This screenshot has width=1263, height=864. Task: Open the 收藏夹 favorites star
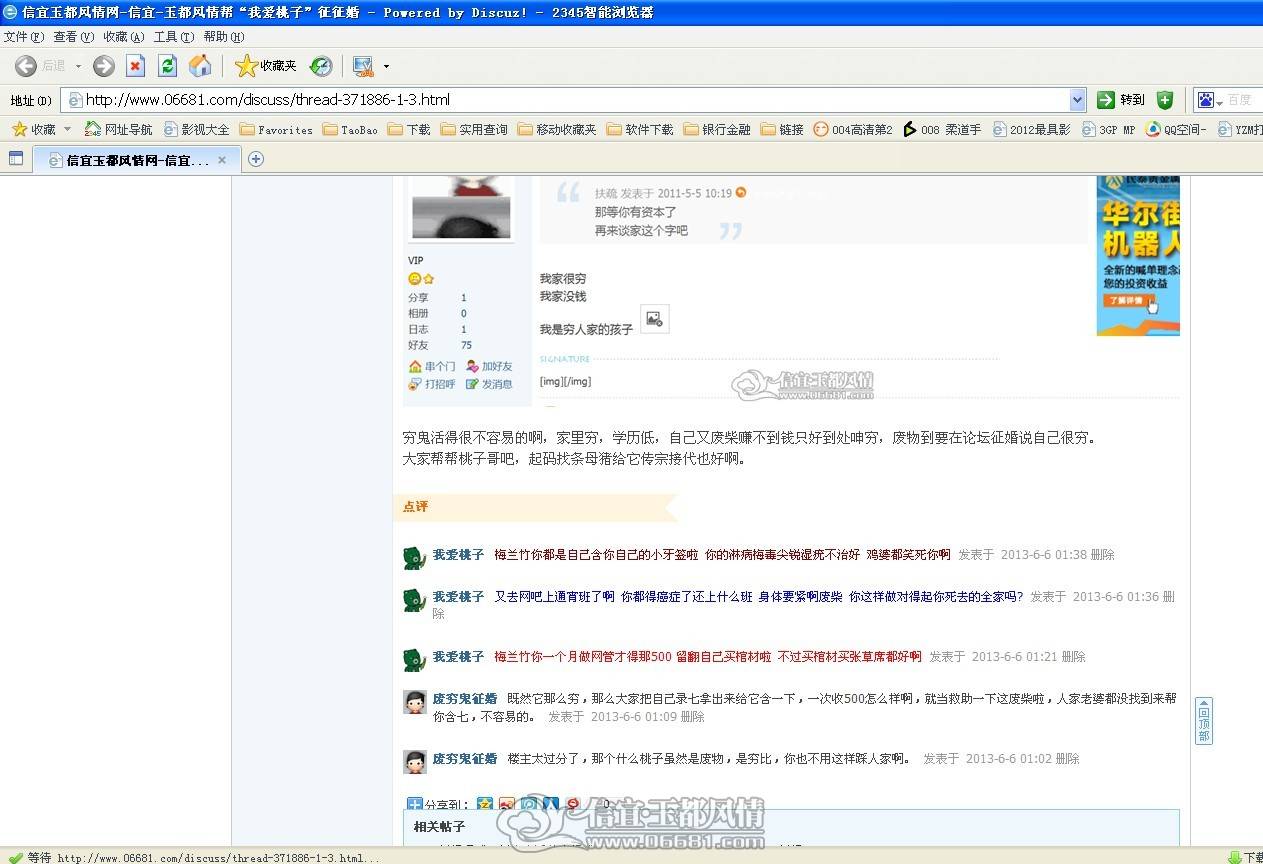[x=266, y=66]
